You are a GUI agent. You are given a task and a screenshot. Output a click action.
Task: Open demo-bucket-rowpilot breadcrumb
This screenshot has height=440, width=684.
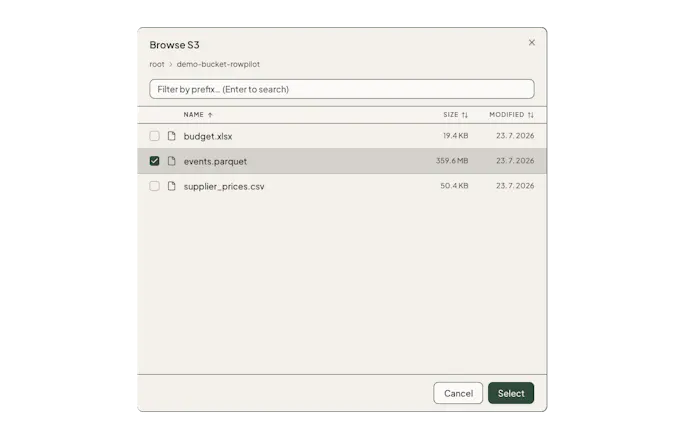218,64
